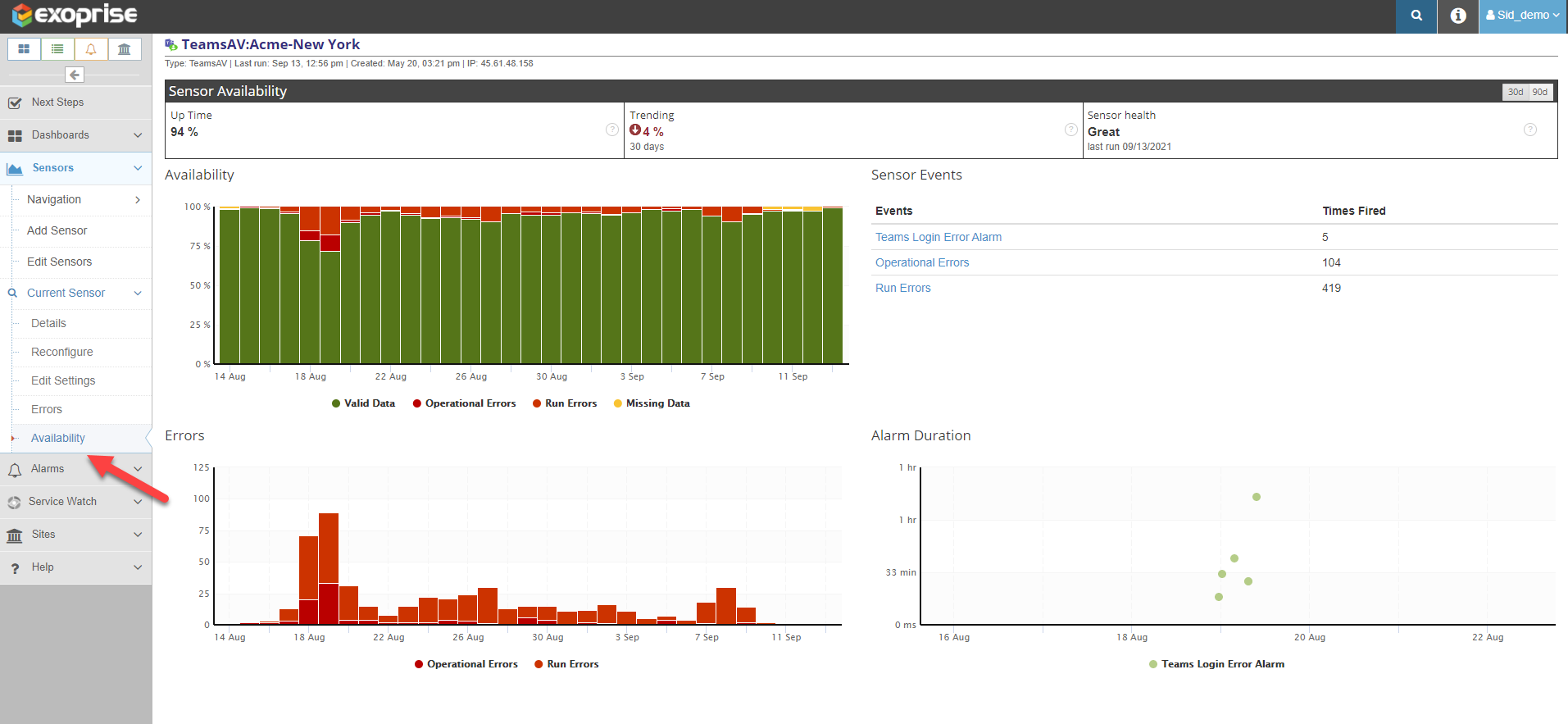Image resolution: width=1568 pixels, height=724 pixels.
Task: Click the Sensors chart icon
Action: point(15,169)
